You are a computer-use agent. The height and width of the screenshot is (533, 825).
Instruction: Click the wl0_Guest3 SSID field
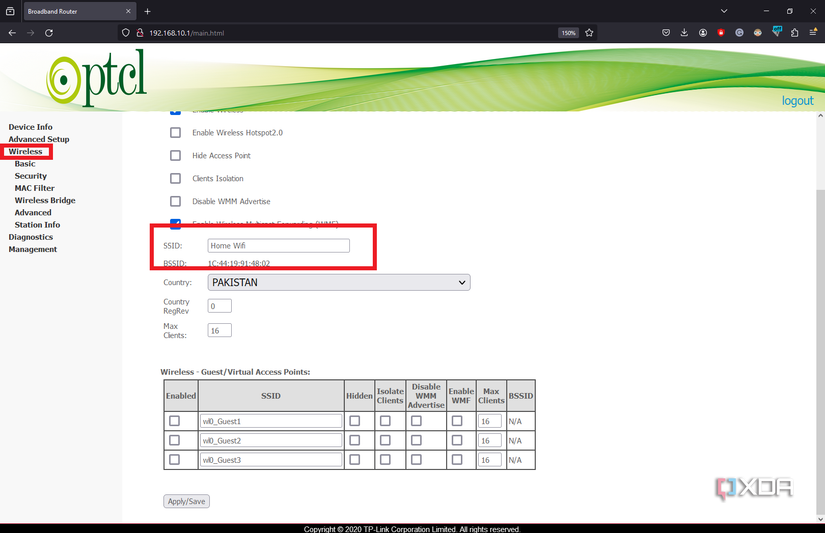click(x=271, y=459)
